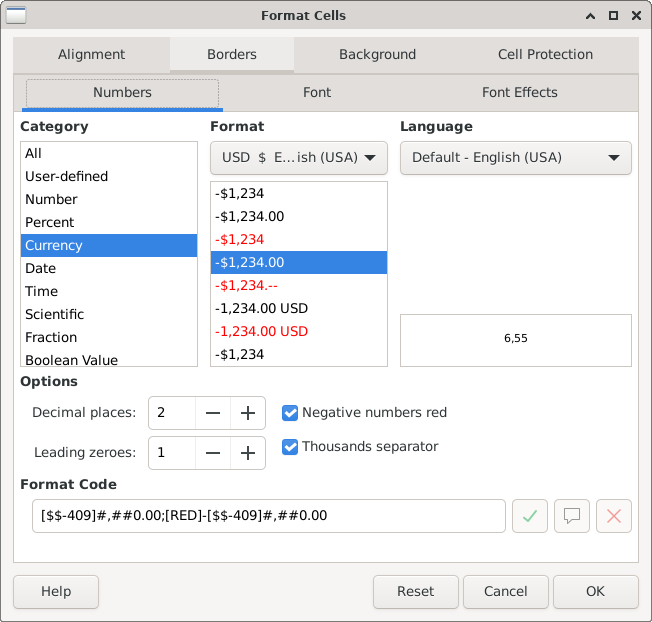Decrease decimal places with minus button
Image resolution: width=652 pixels, height=622 pixels.
[x=213, y=413]
